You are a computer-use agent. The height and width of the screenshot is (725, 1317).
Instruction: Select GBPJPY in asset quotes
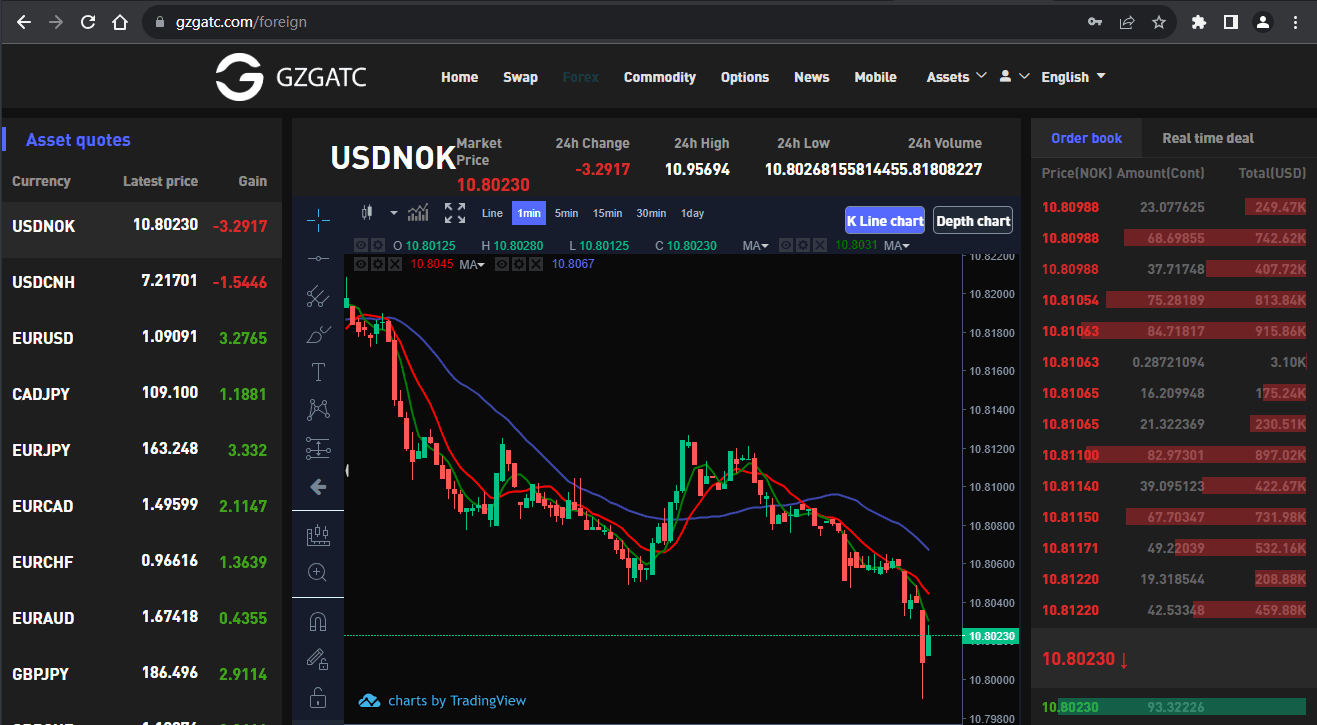[x=141, y=674]
